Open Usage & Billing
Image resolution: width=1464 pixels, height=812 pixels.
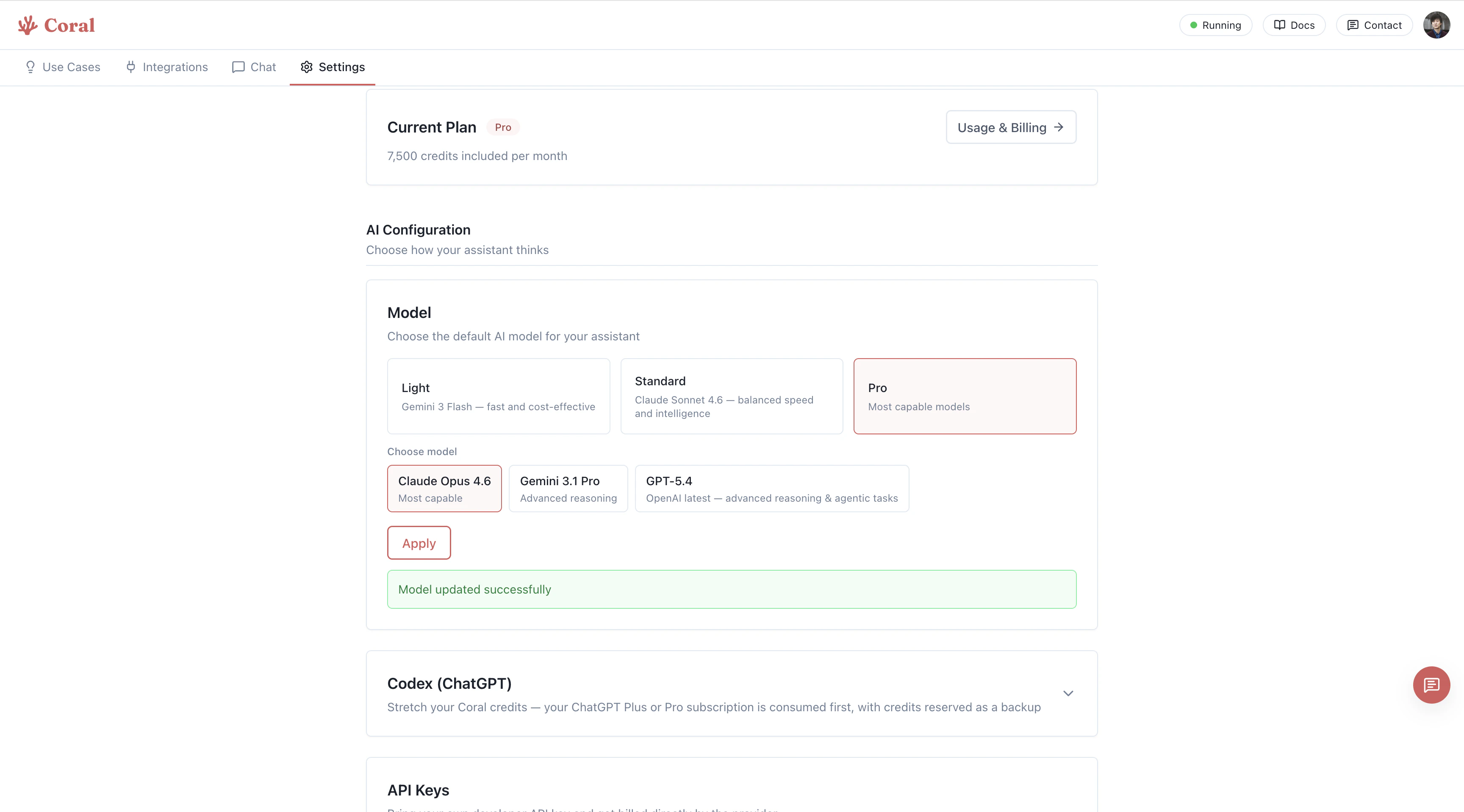point(1010,127)
